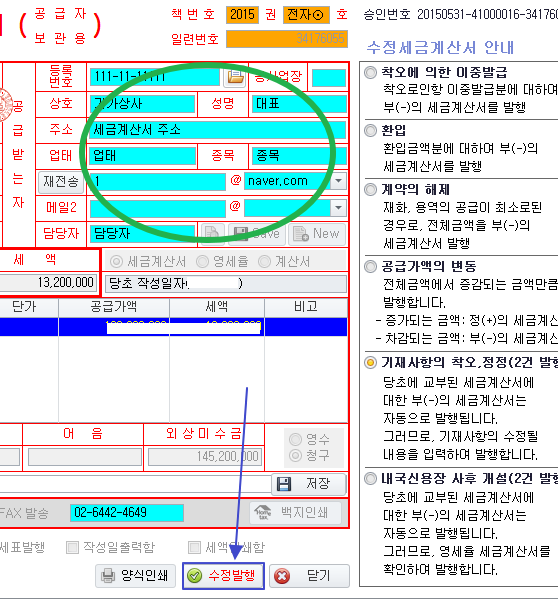The width and height of the screenshot is (558, 599).
Task: Select 환입 radio option
Action: coord(370,131)
